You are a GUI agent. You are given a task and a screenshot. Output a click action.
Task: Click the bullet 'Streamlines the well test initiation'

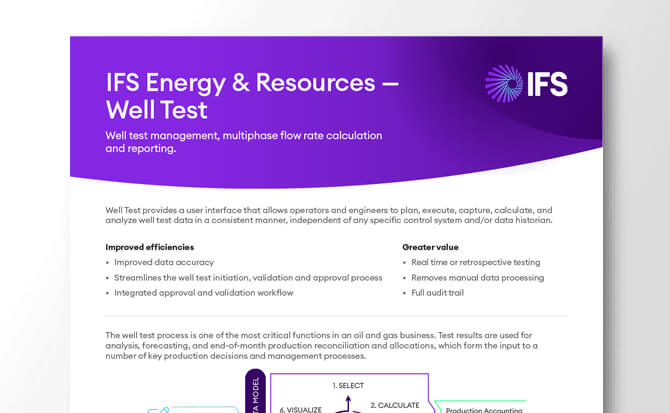(x=248, y=278)
